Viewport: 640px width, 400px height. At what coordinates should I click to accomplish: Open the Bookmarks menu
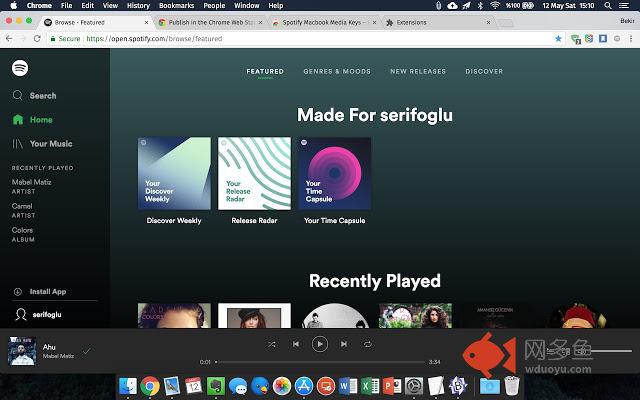tap(176, 6)
